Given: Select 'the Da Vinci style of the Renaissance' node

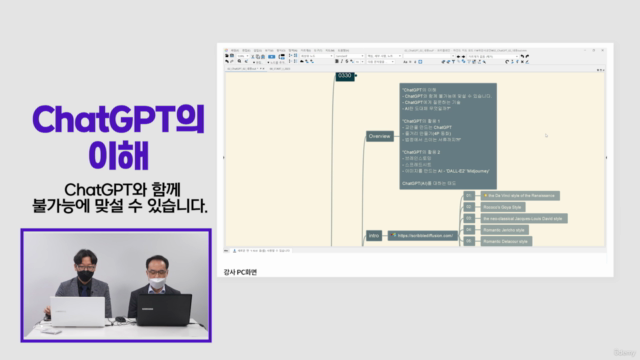Looking at the screenshot, I should coord(520,196).
